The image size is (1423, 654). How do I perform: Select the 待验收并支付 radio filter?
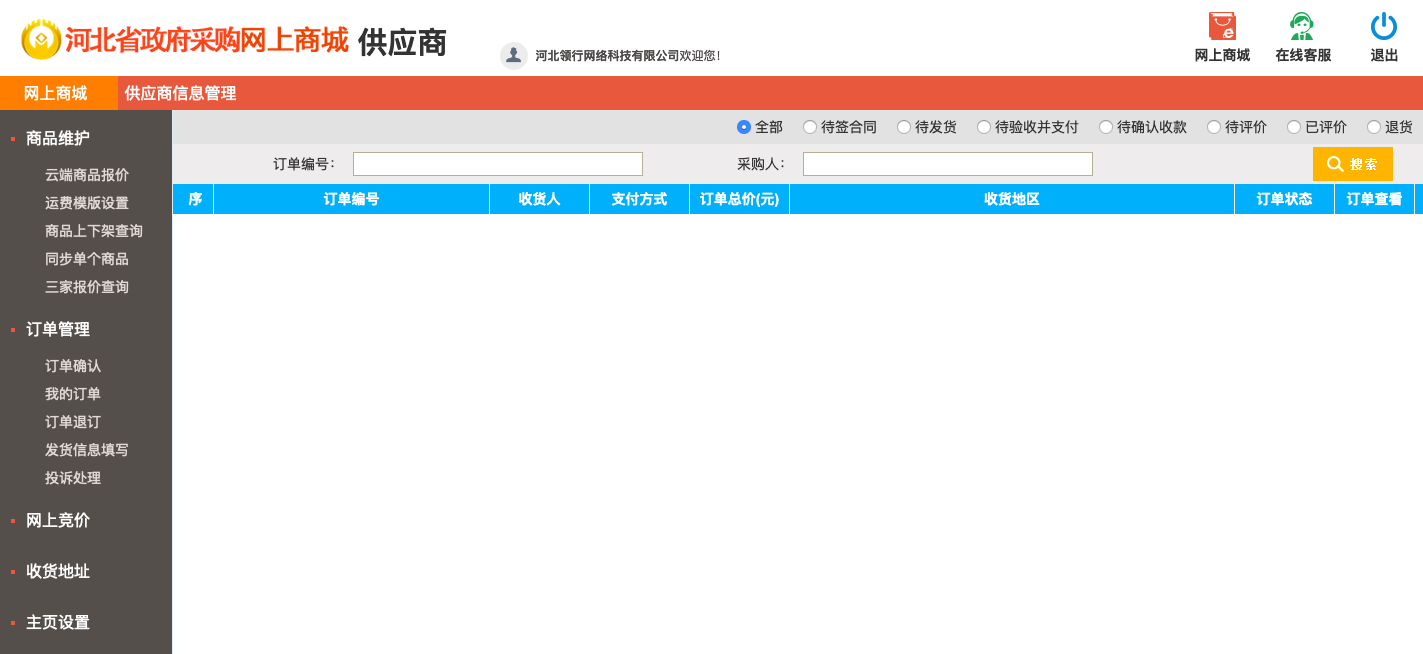[x=984, y=127]
